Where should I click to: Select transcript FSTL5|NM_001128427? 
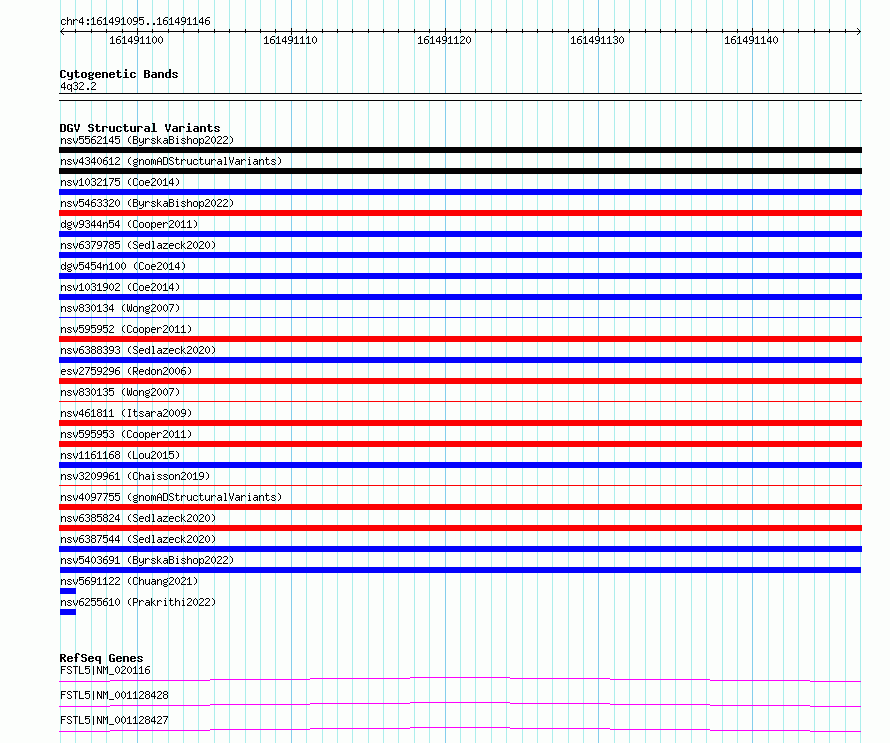[x=114, y=720]
